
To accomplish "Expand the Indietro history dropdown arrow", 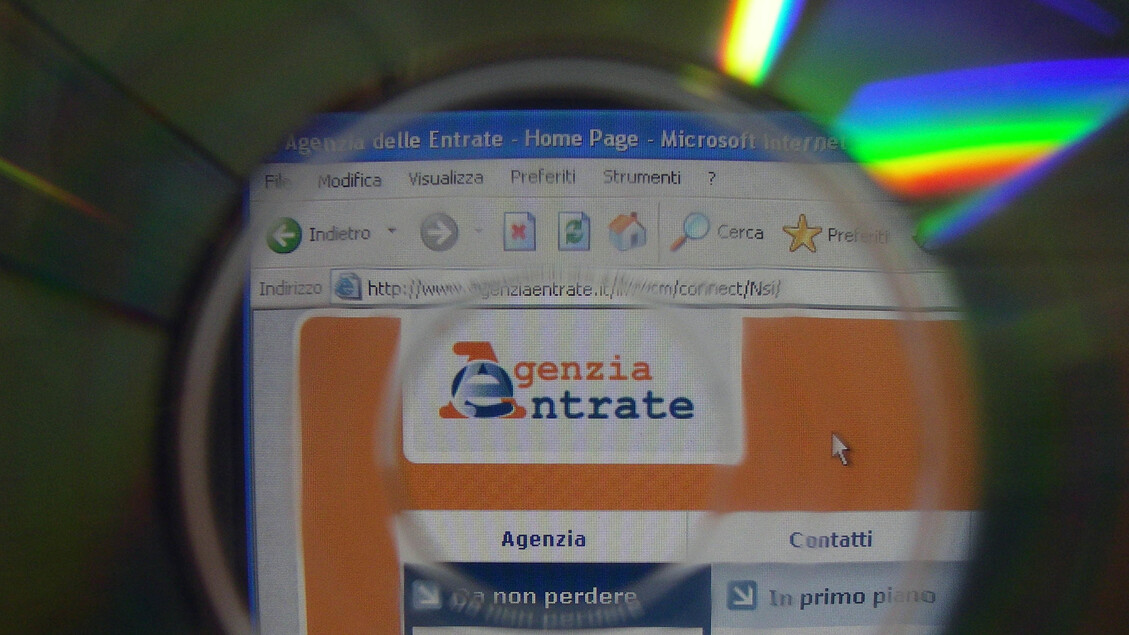I will coord(392,232).
